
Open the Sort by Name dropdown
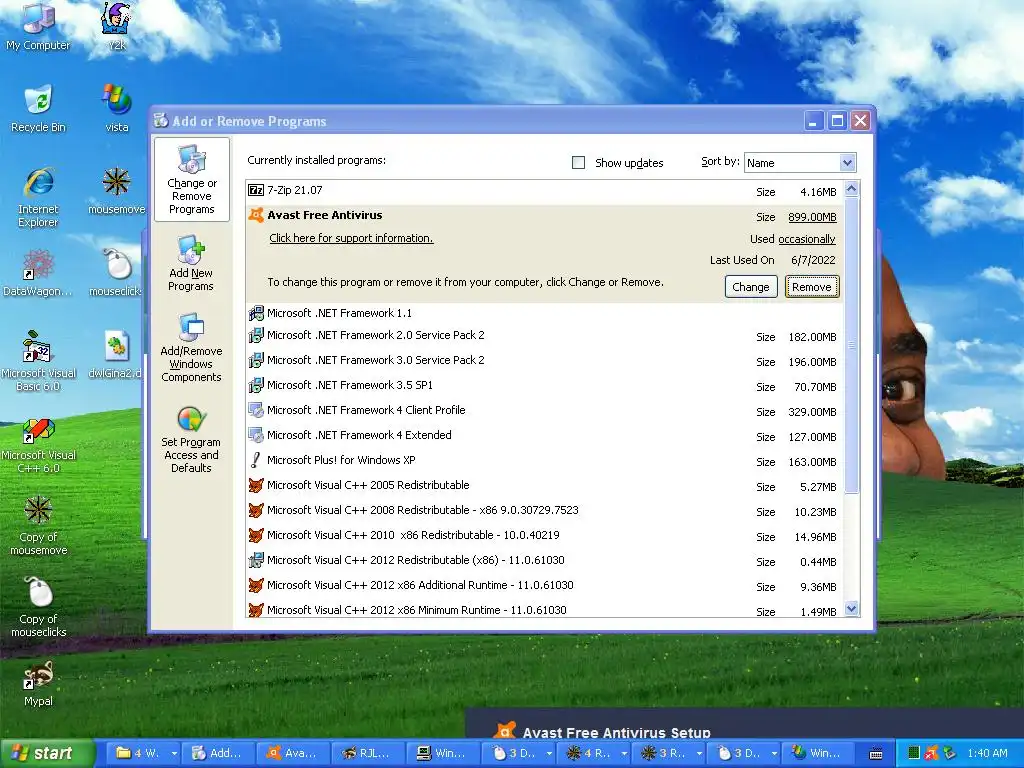pyautogui.click(x=847, y=163)
